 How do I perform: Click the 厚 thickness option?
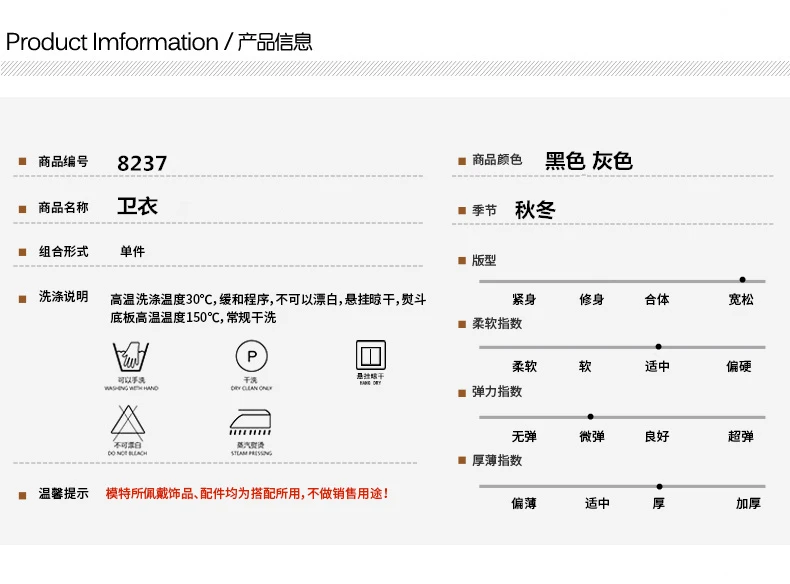[659, 503]
